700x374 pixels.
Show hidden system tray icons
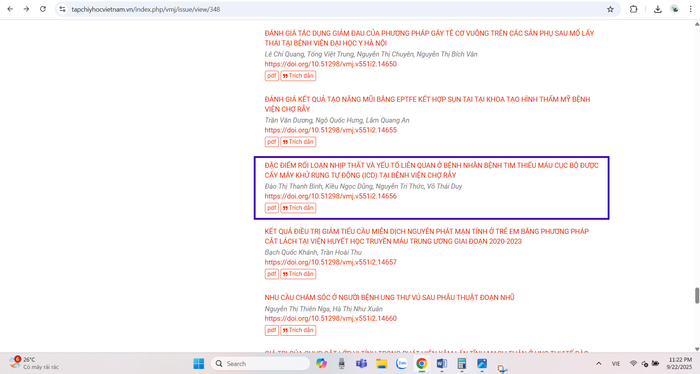[x=599, y=364]
